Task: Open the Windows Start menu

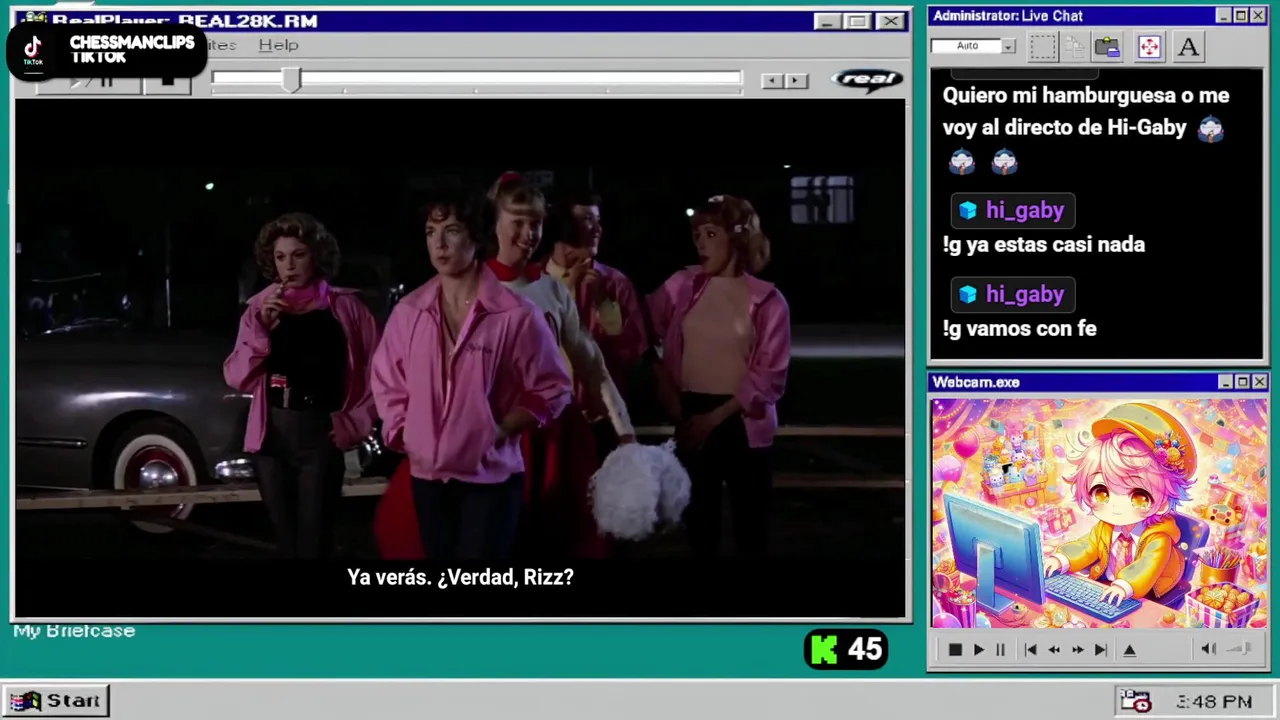Action: [55, 701]
